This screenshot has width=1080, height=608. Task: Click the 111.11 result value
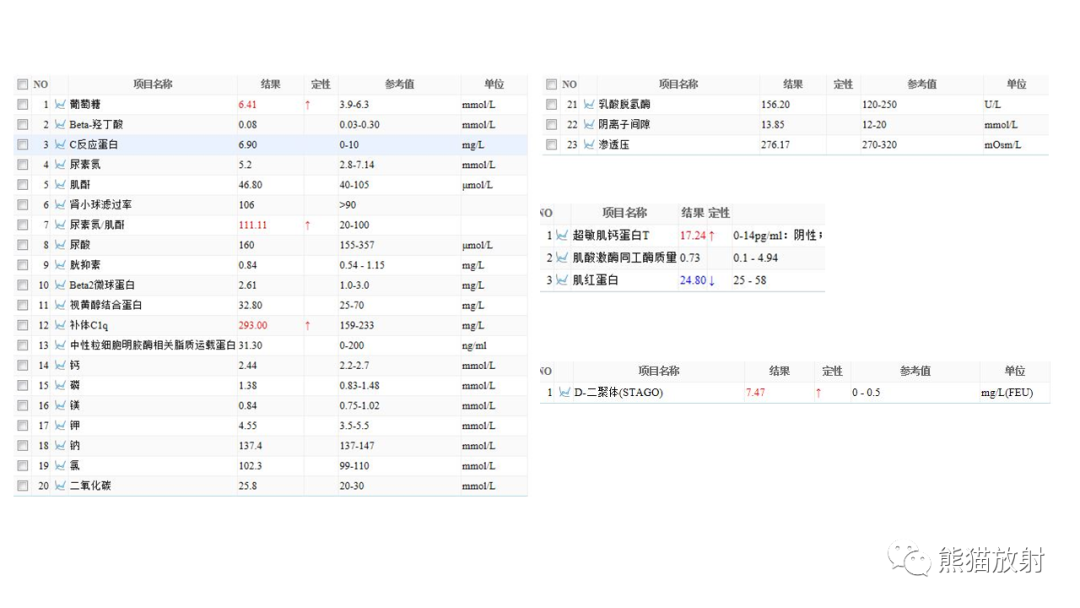coord(253,225)
